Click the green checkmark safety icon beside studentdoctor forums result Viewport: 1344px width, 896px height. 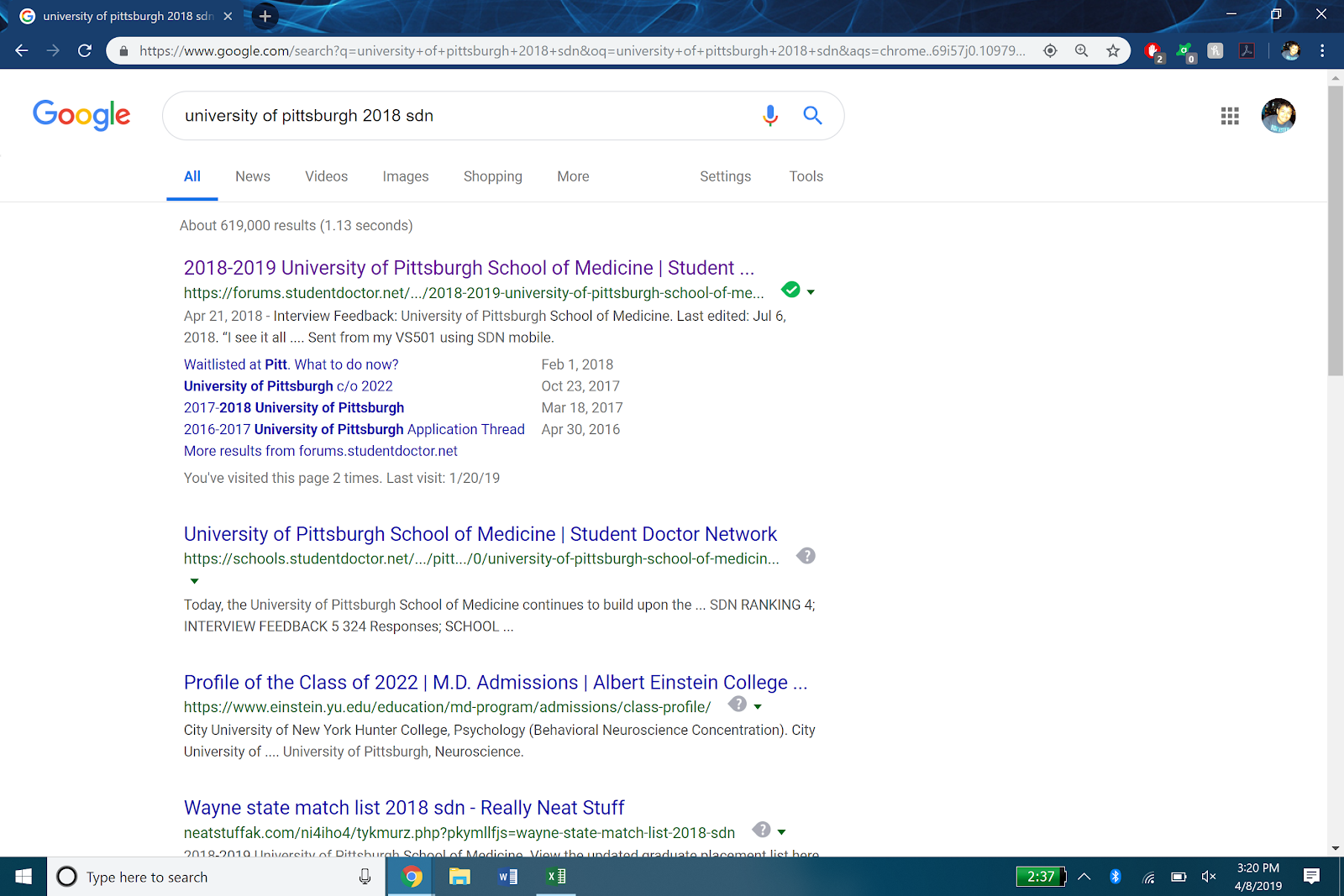790,290
